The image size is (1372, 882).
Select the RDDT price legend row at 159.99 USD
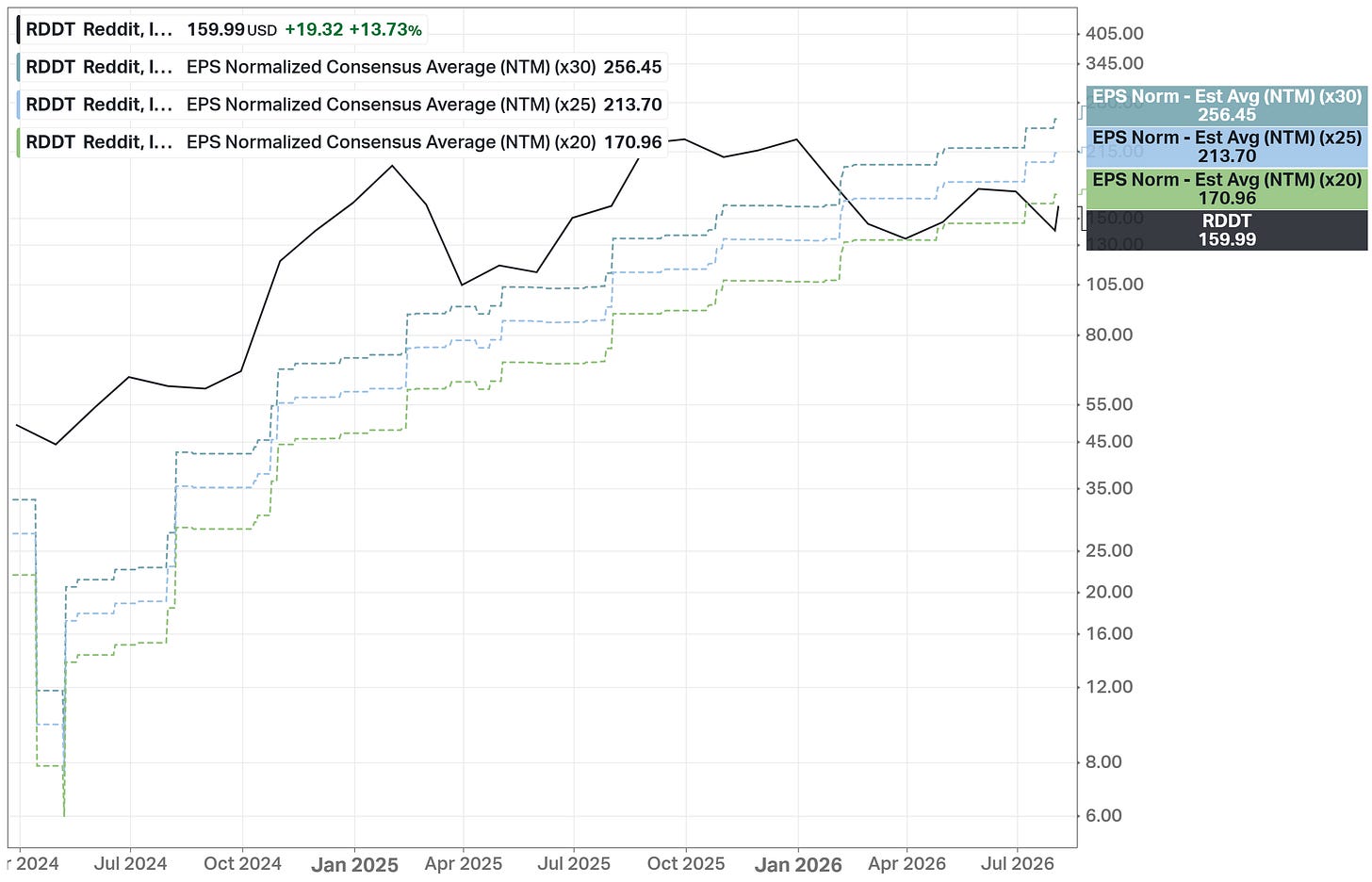tap(221, 29)
